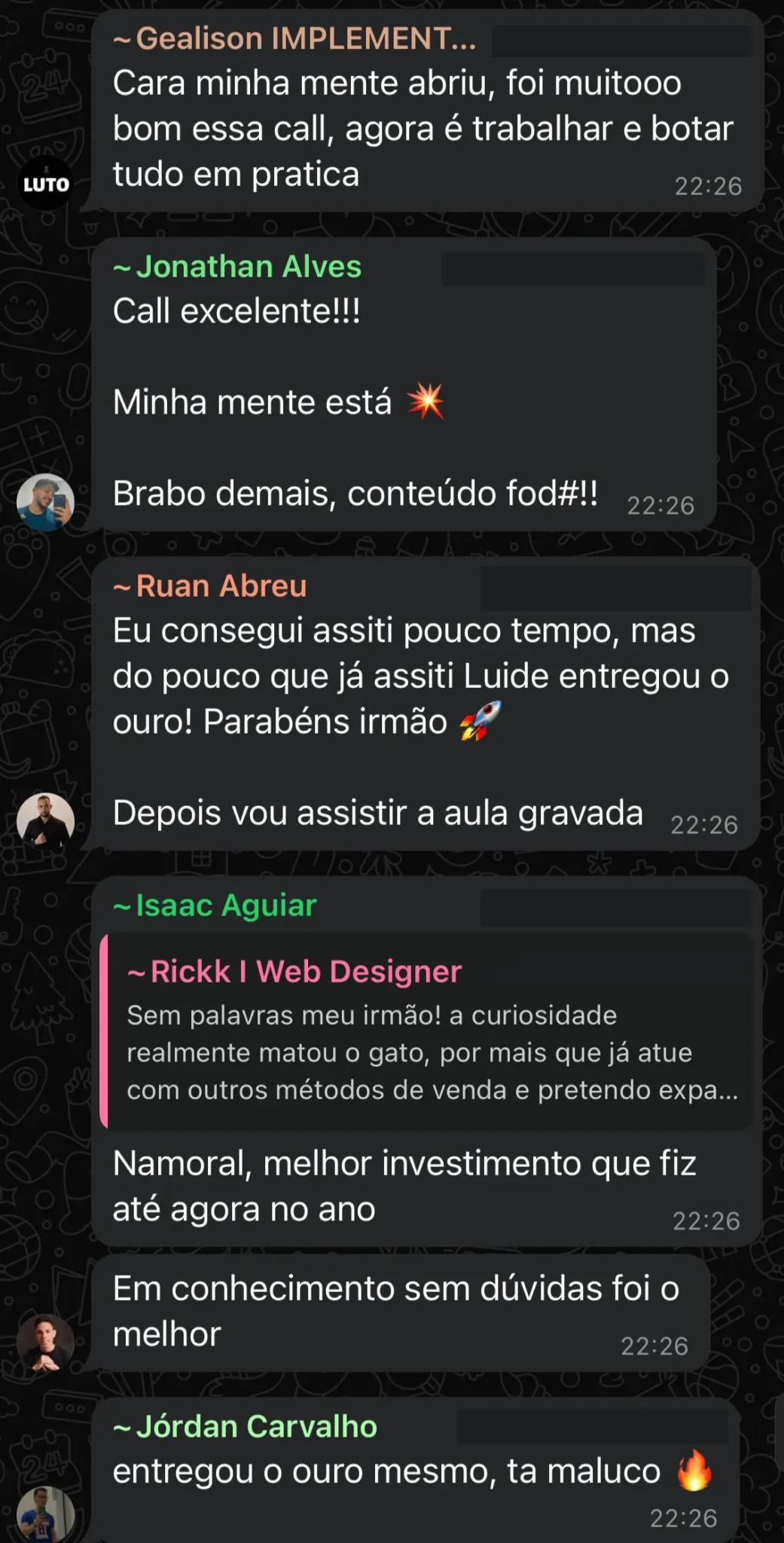Open contact Ruan Abreu from name label
This screenshot has width=784, height=1543.
210,586
